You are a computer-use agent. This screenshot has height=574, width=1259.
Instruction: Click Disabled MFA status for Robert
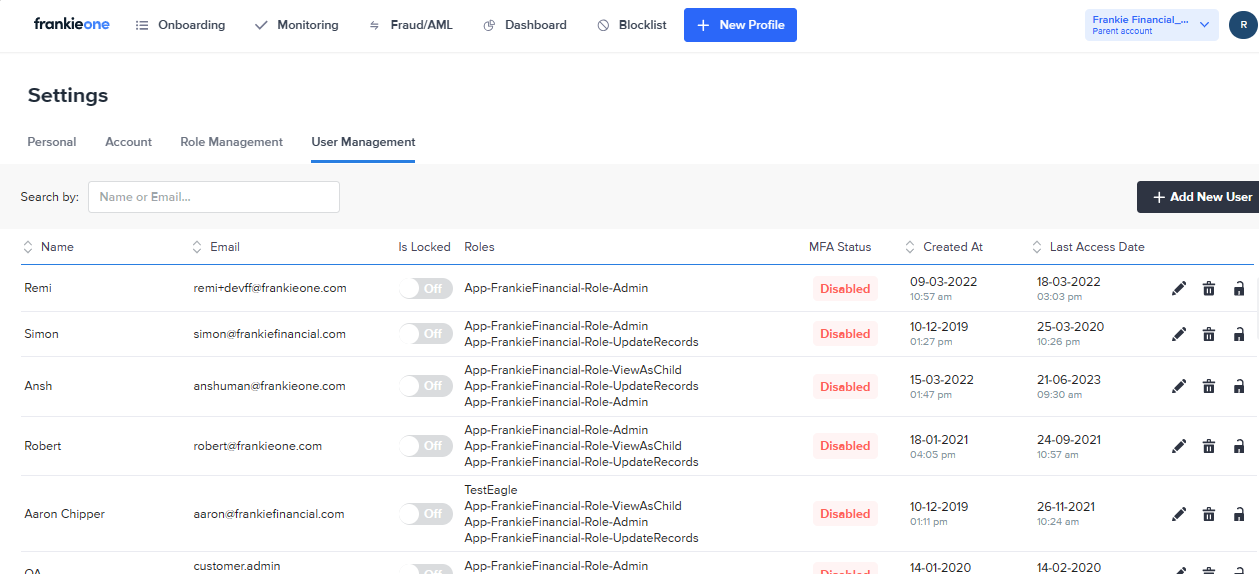pyautogui.click(x=845, y=446)
